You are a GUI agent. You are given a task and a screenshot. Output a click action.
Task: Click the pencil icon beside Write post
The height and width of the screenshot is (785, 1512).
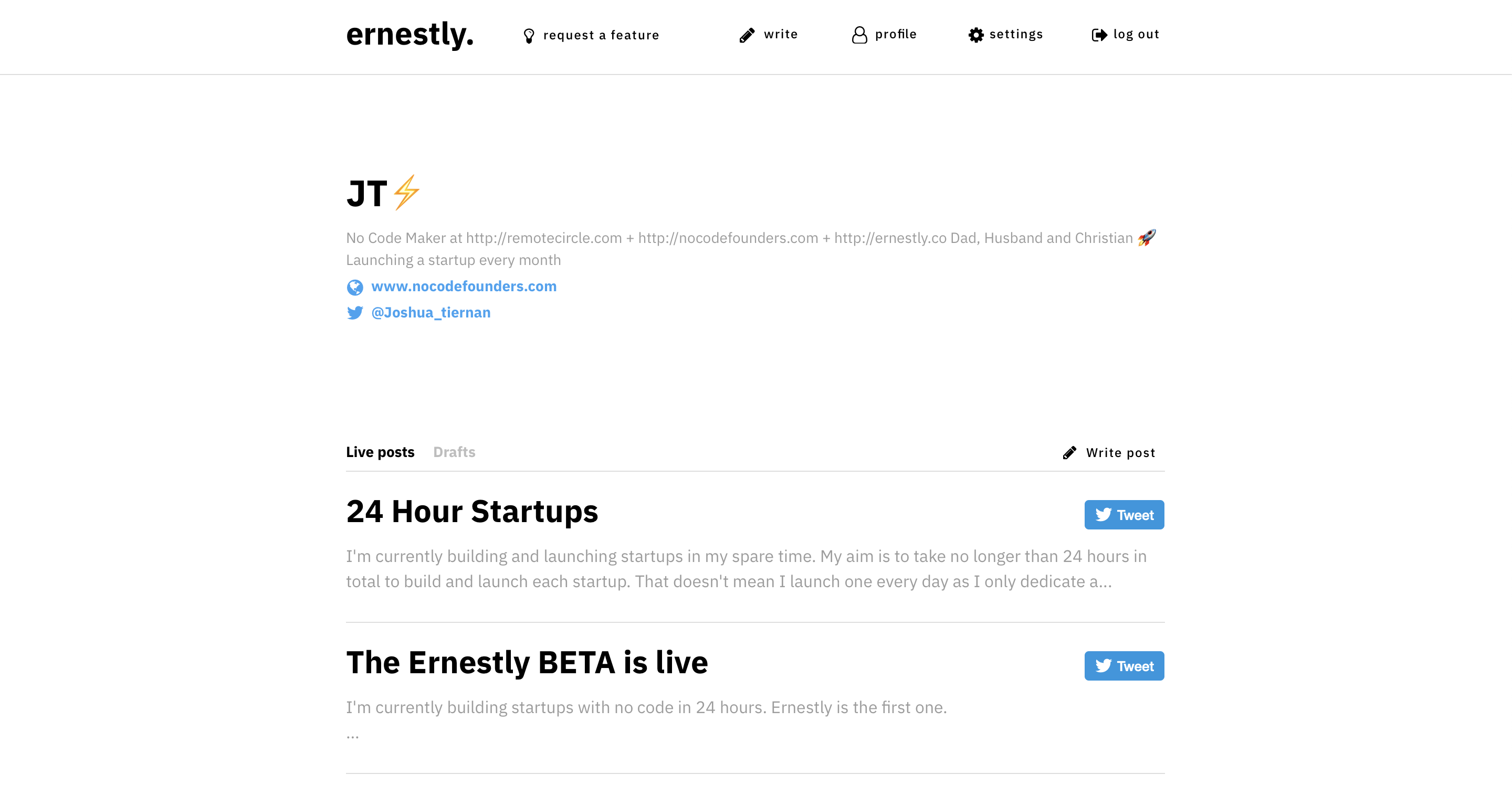coord(1069,453)
